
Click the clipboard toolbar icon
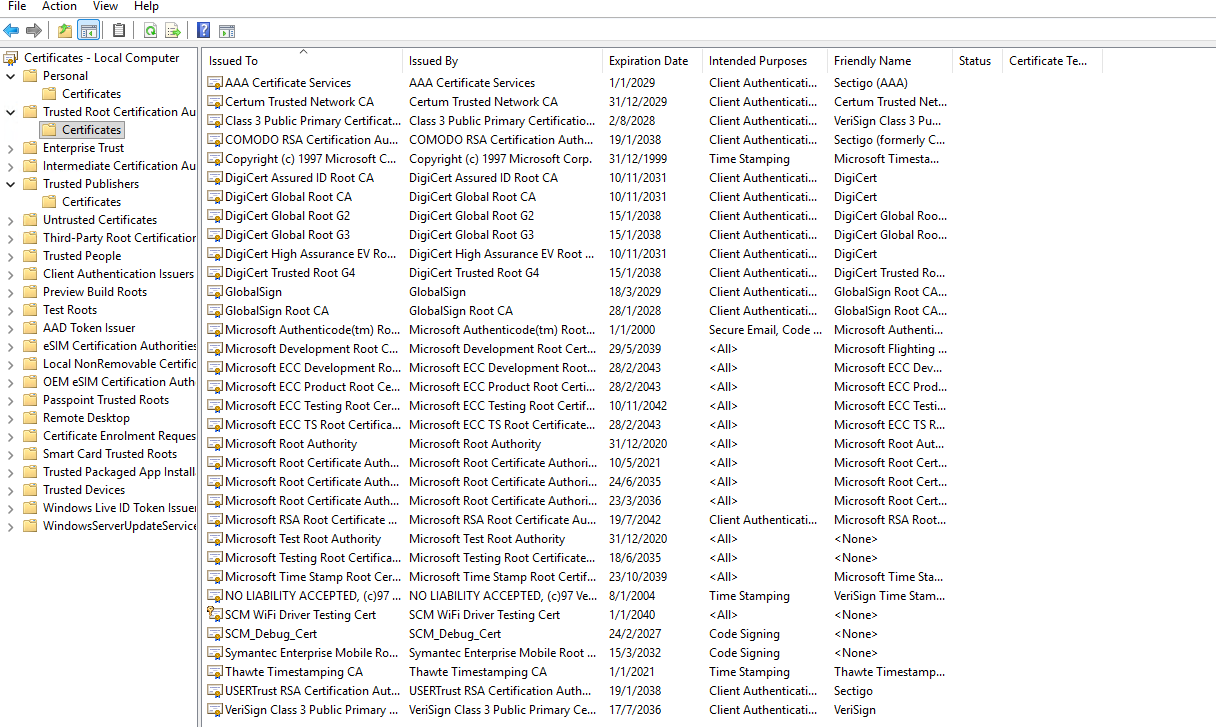[x=120, y=31]
